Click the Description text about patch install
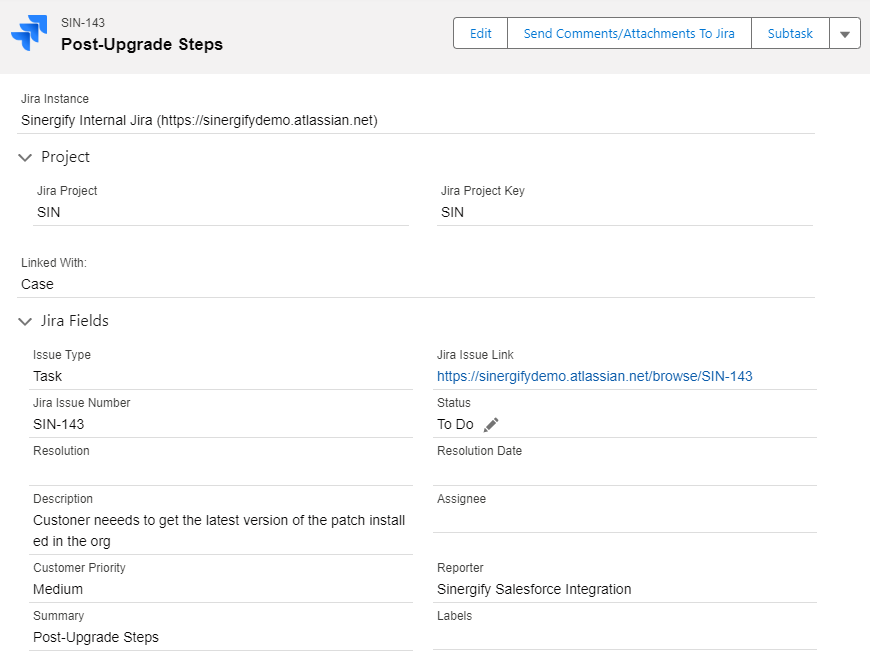 pyautogui.click(x=219, y=531)
